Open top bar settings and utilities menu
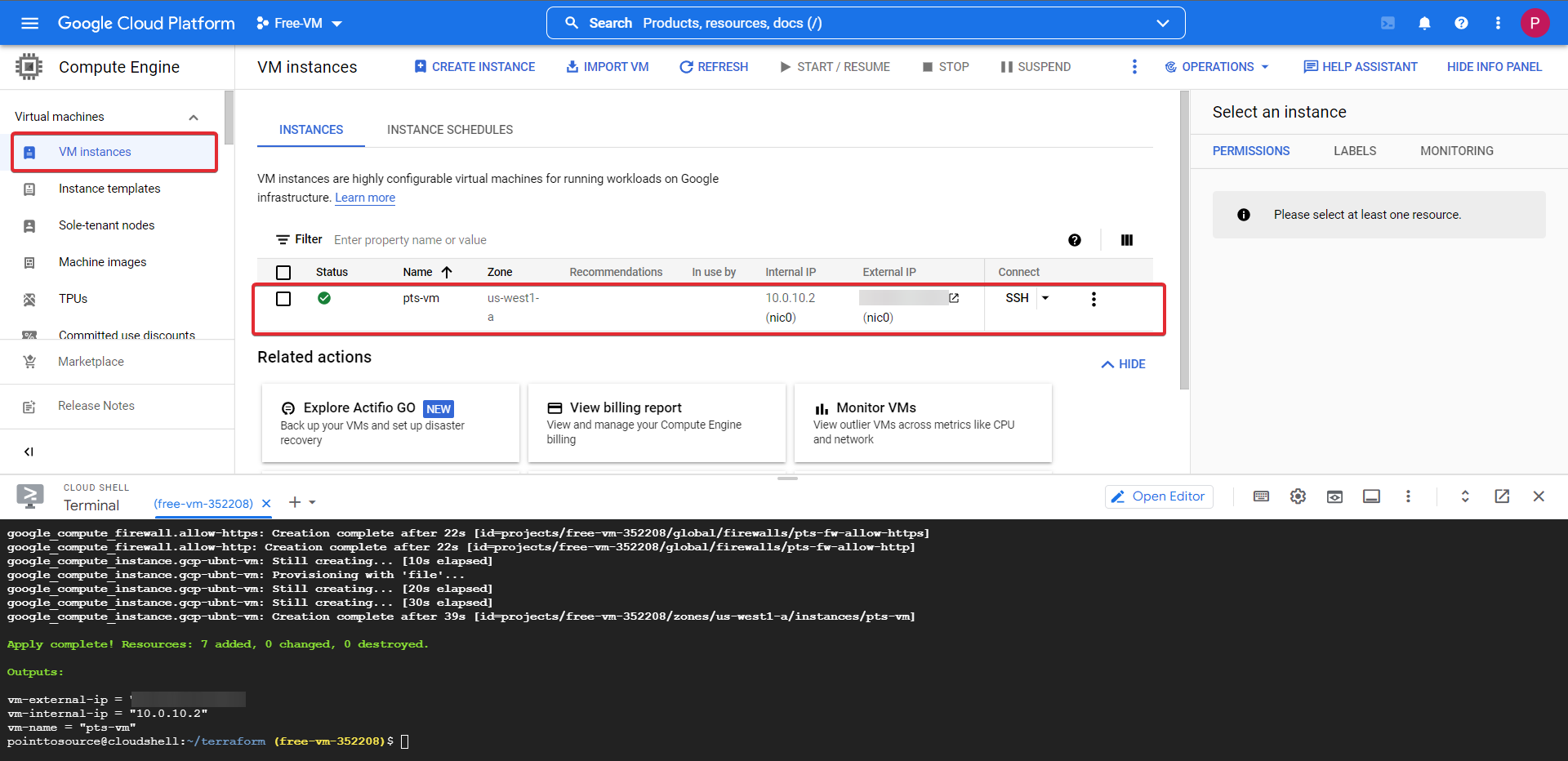This screenshot has height=761, width=1568. (x=1498, y=23)
